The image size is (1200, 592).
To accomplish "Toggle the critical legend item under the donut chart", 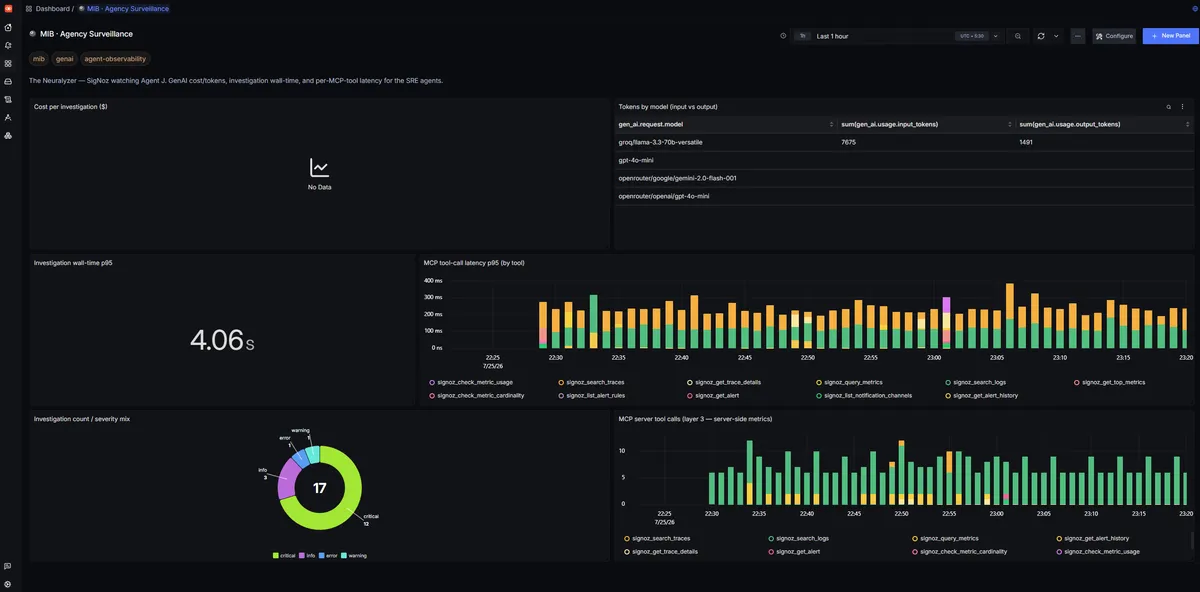I will 285,555.
